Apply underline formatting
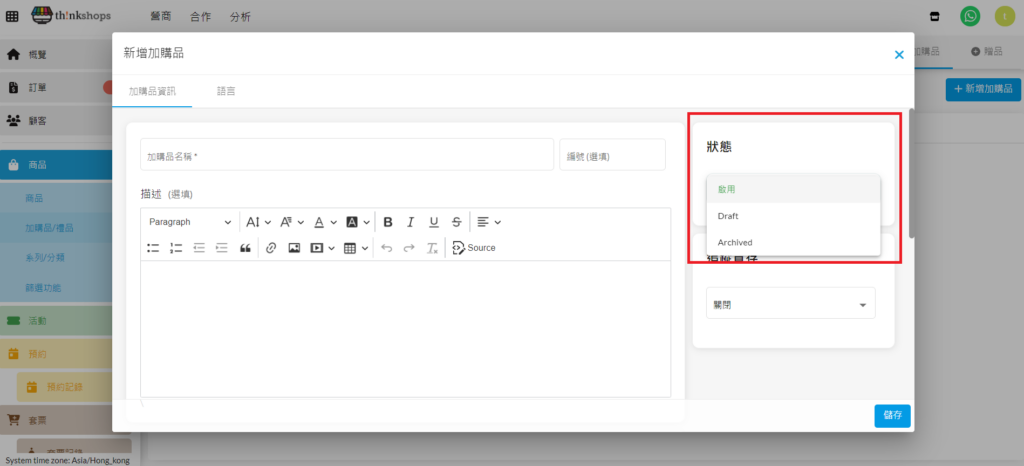 pyautogui.click(x=433, y=222)
